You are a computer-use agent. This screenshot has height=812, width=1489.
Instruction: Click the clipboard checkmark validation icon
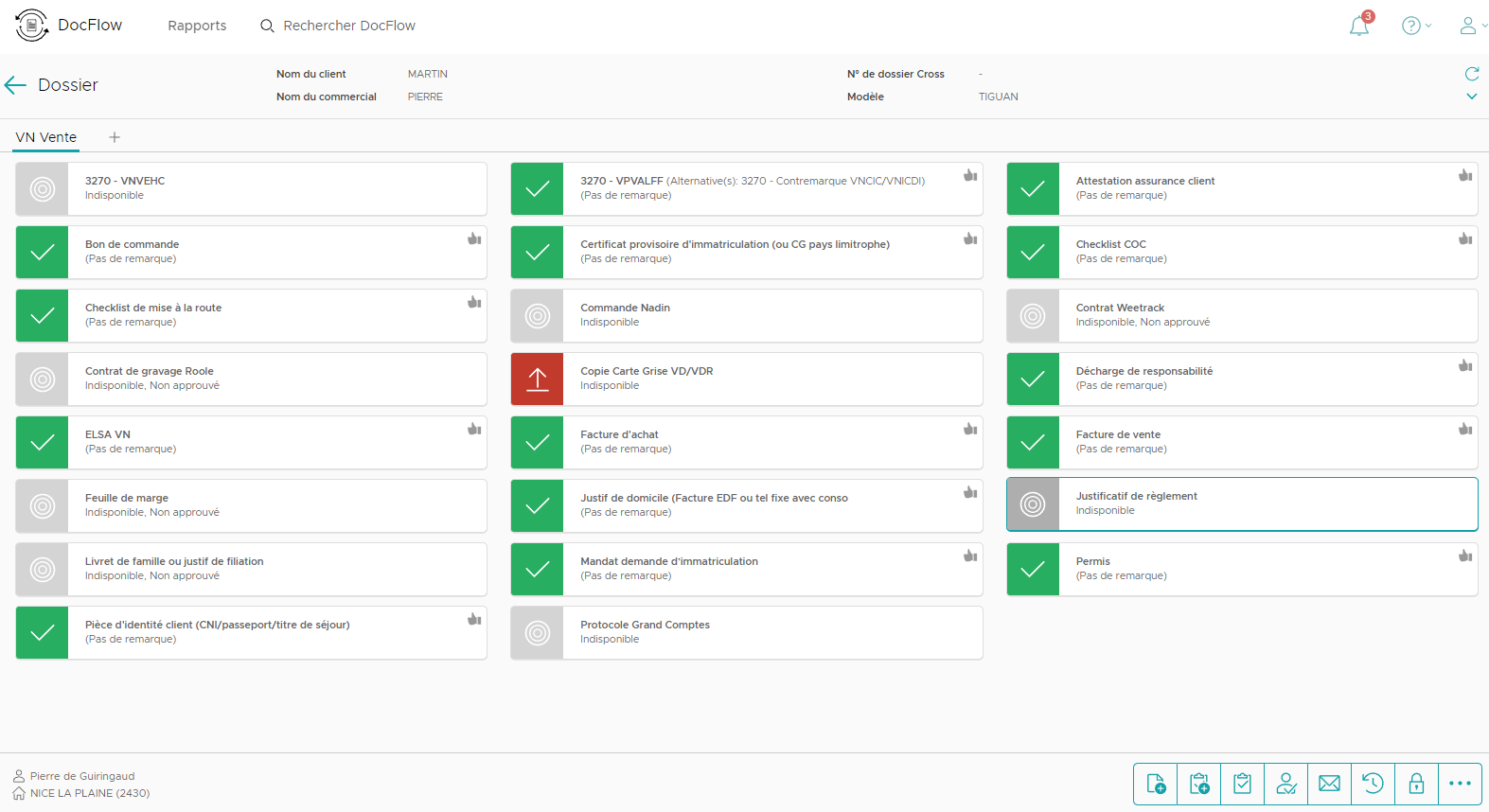tap(1243, 784)
